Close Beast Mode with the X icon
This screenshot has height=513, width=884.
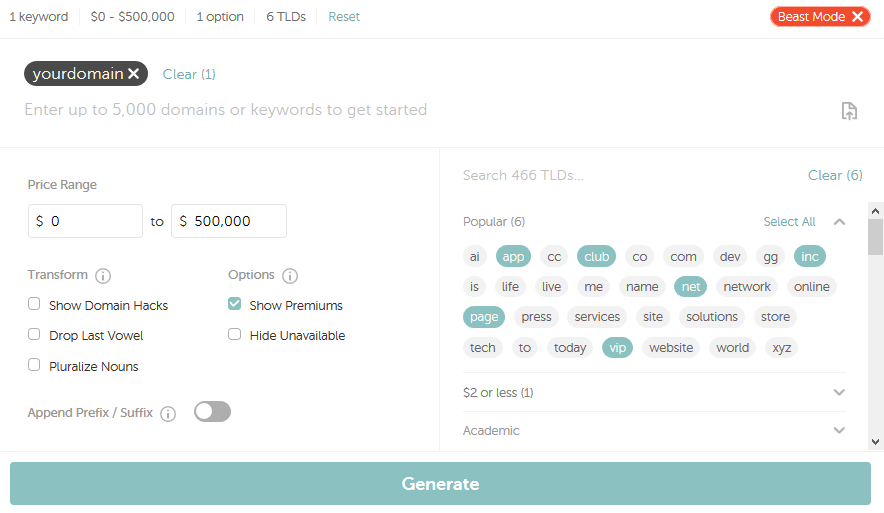click(x=858, y=17)
